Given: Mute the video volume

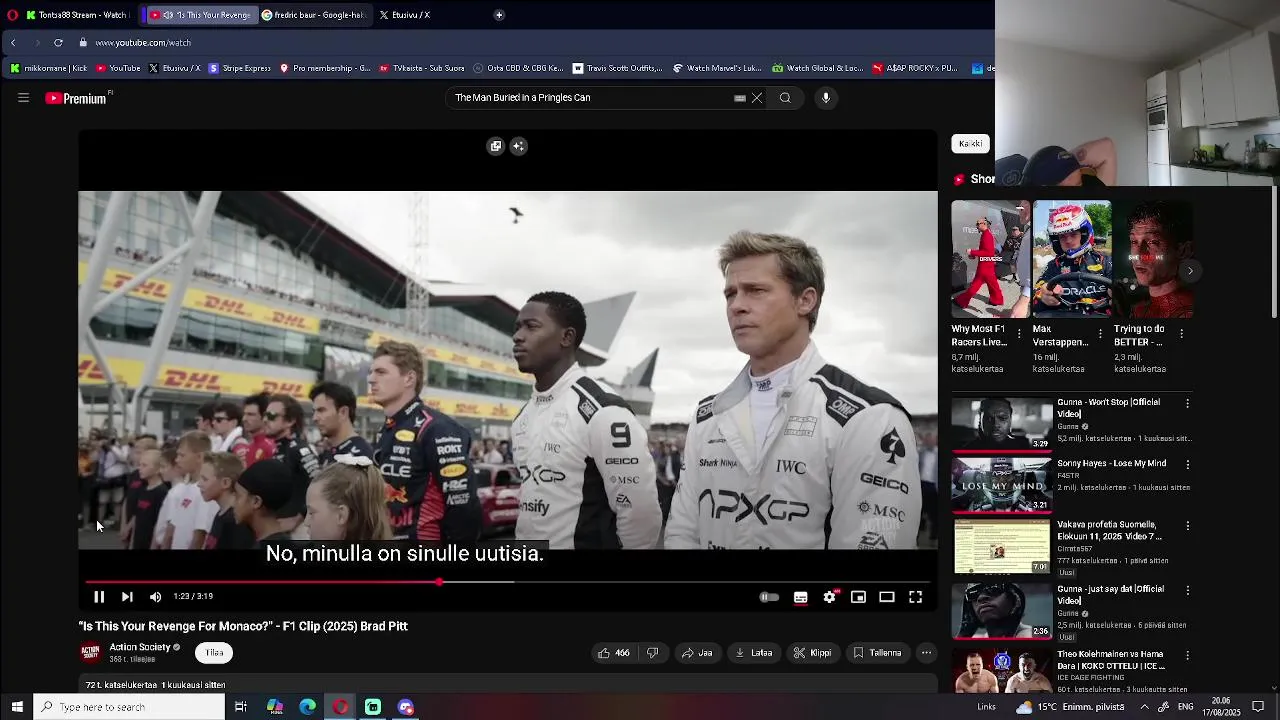Looking at the screenshot, I should coord(155,597).
